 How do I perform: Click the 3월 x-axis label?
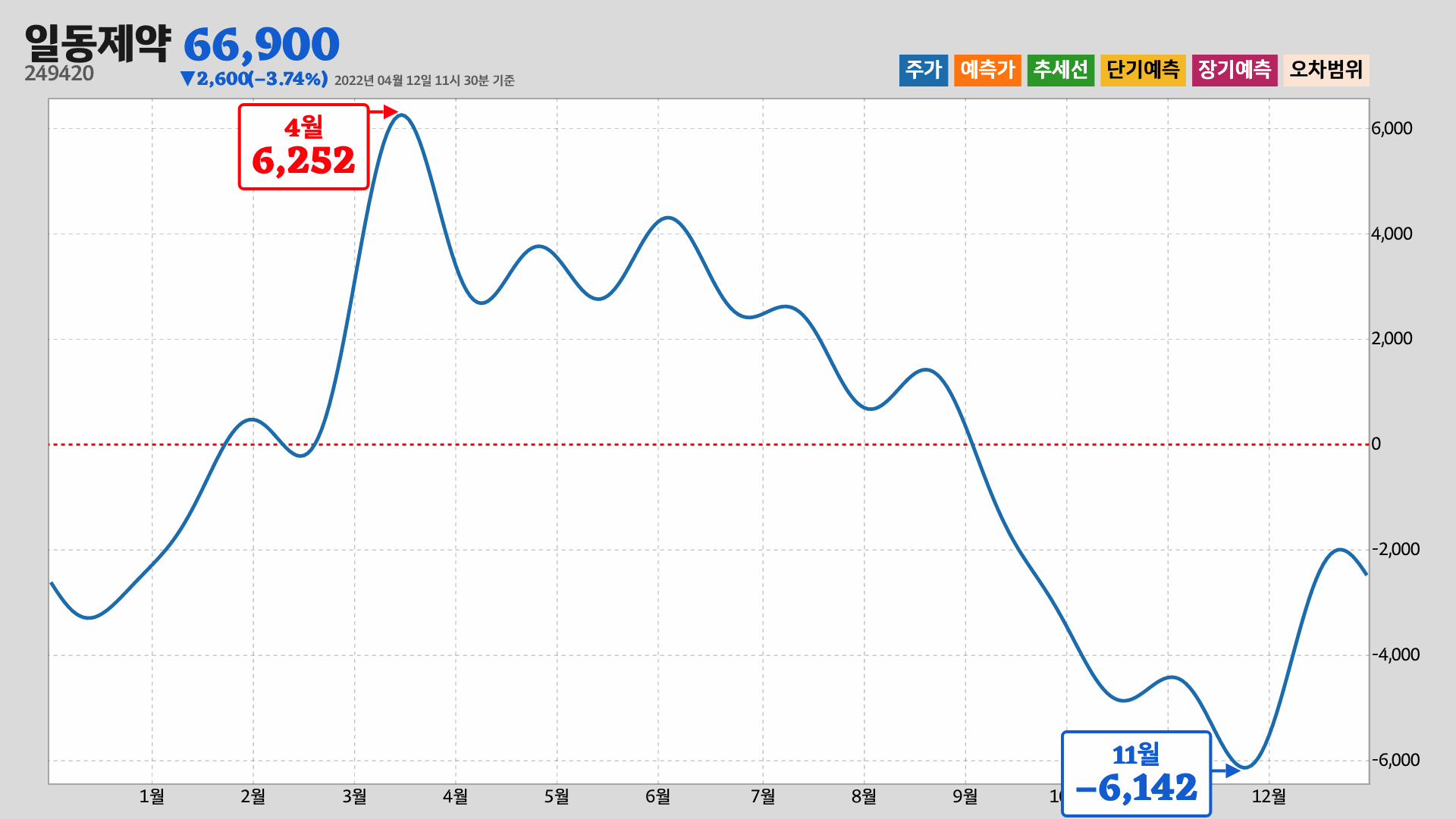[x=355, y=796]
